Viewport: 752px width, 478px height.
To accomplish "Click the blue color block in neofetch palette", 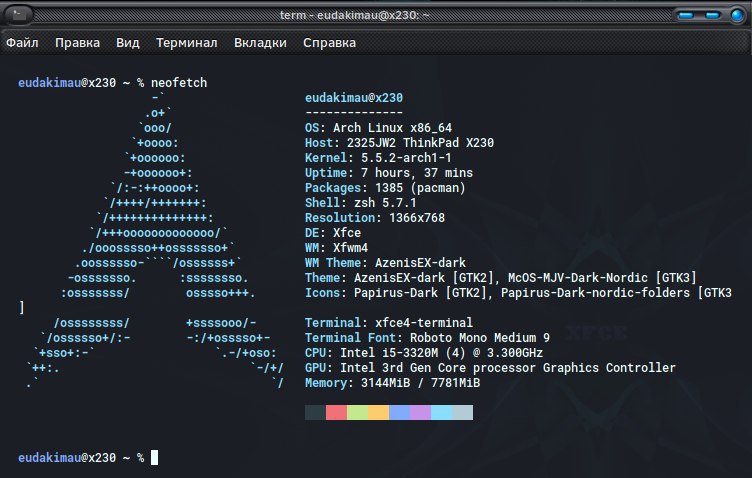I will pos(400,412).
